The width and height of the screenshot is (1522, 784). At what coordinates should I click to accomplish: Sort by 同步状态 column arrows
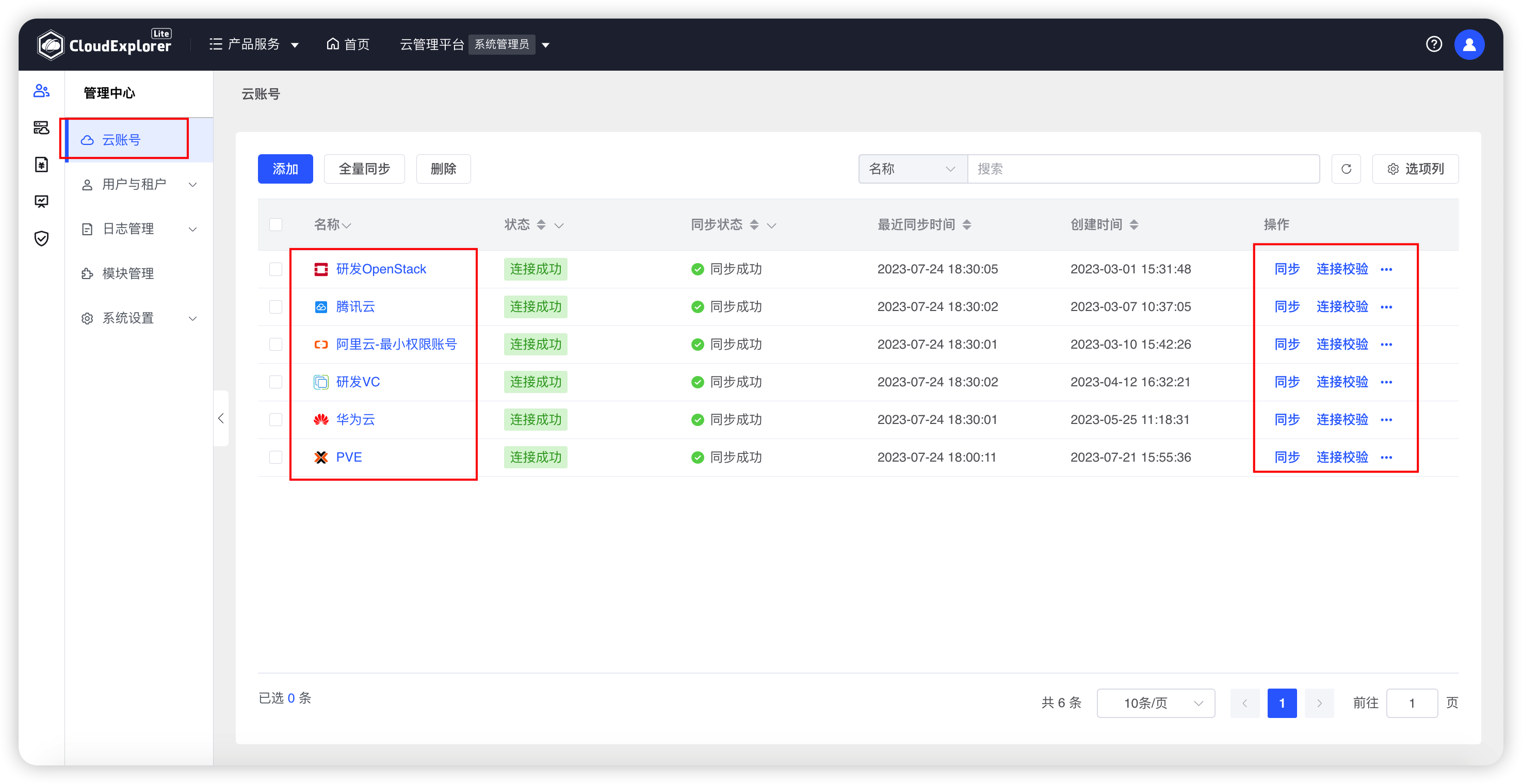click(754, 224)
